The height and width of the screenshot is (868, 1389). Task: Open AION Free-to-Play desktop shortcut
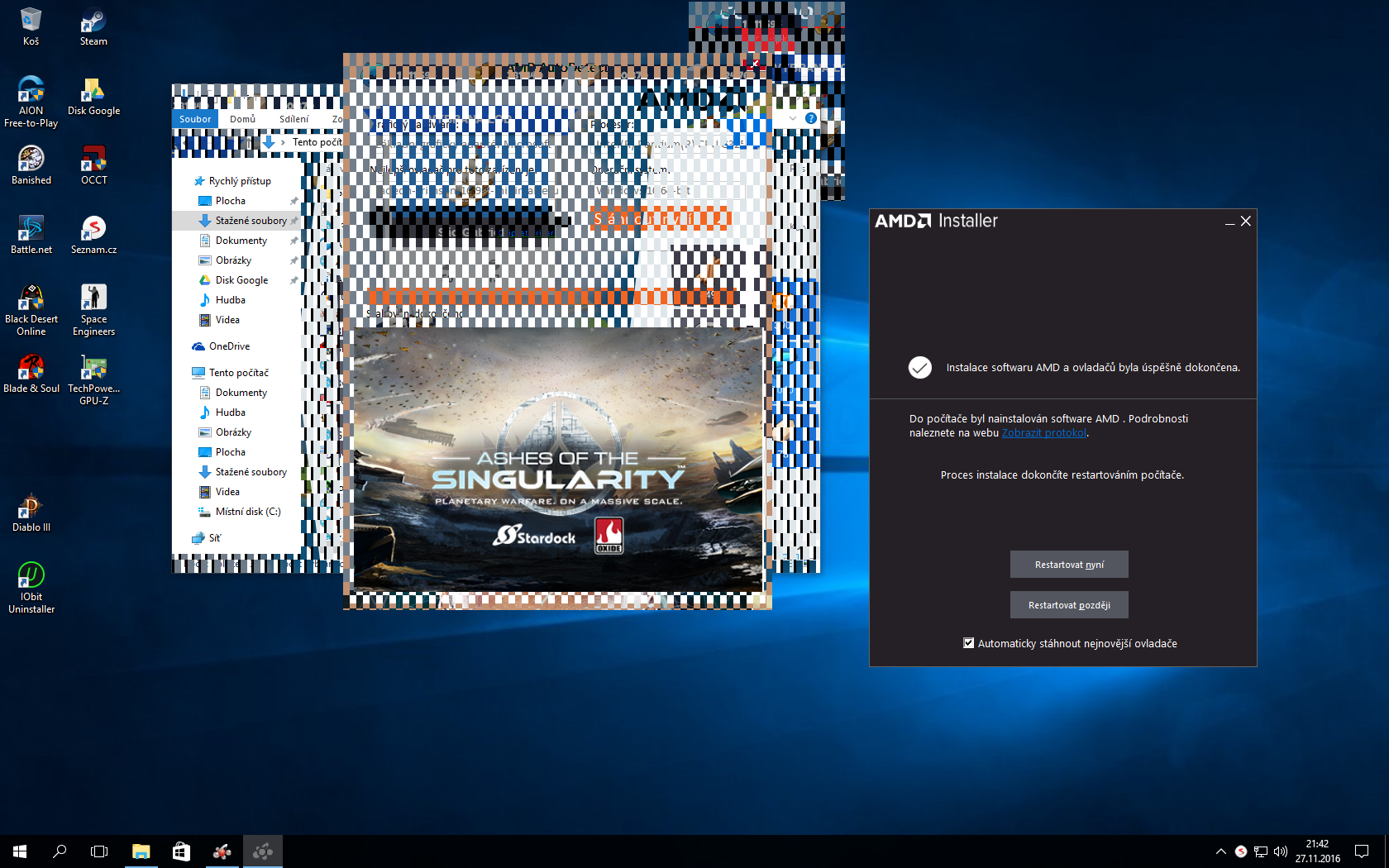point(31,102)
